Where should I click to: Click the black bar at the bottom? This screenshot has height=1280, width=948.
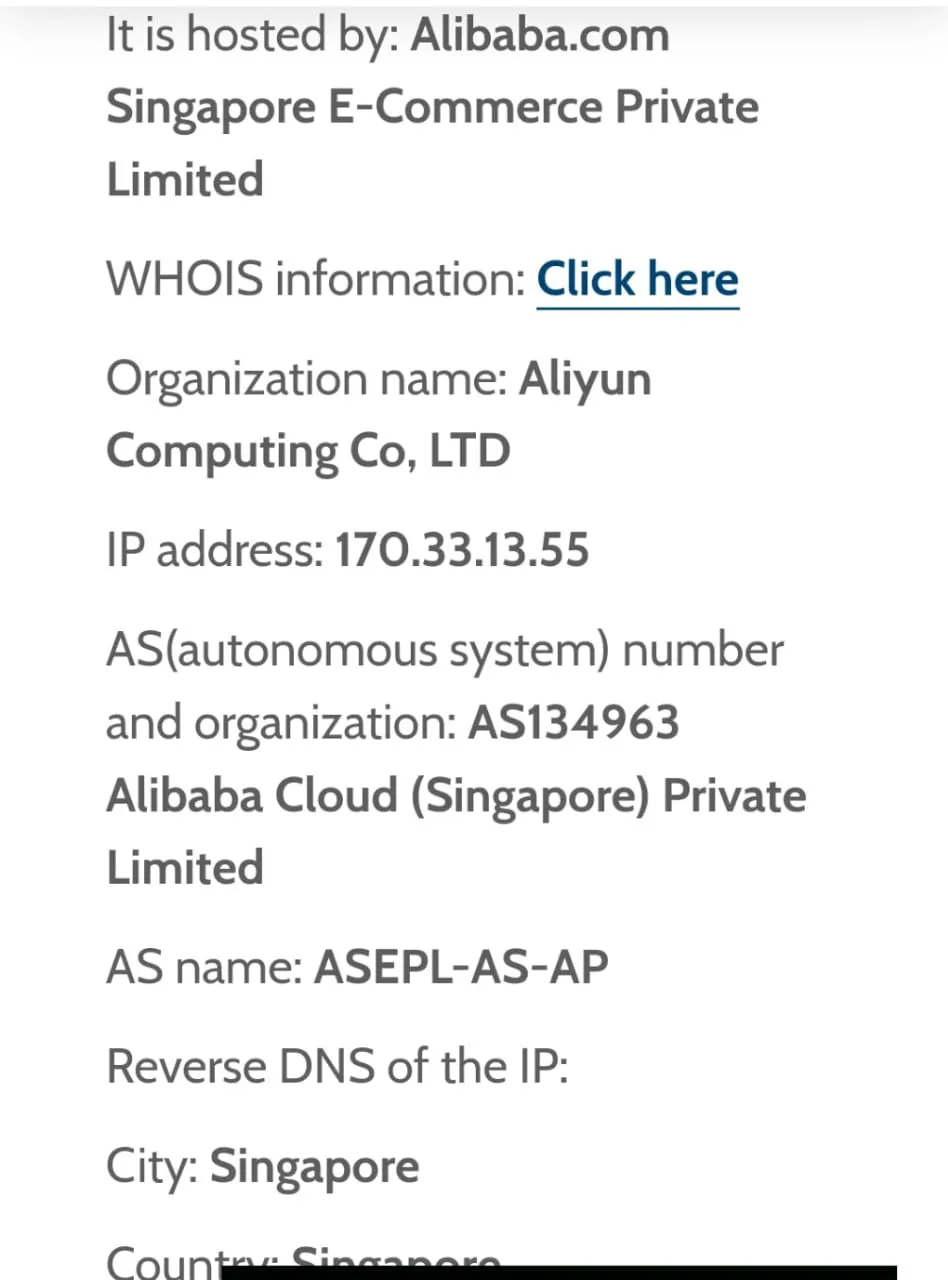[x=560, y=1272]
